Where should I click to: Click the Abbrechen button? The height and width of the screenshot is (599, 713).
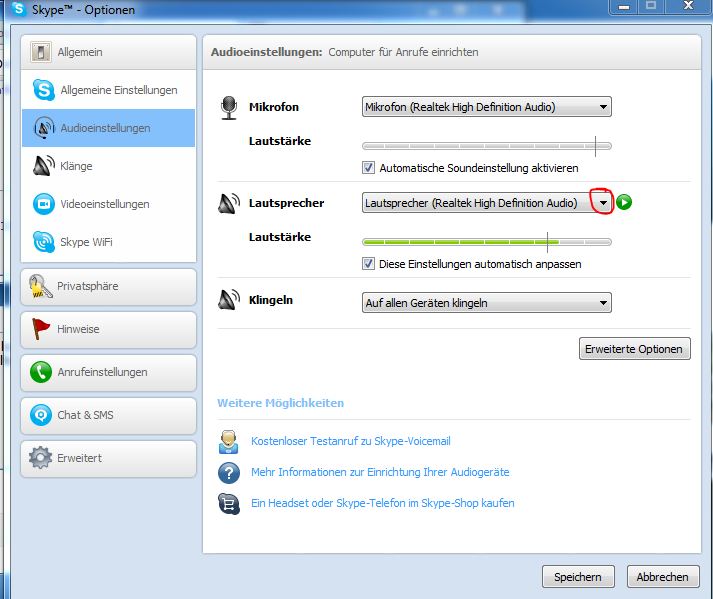(663, 577)
